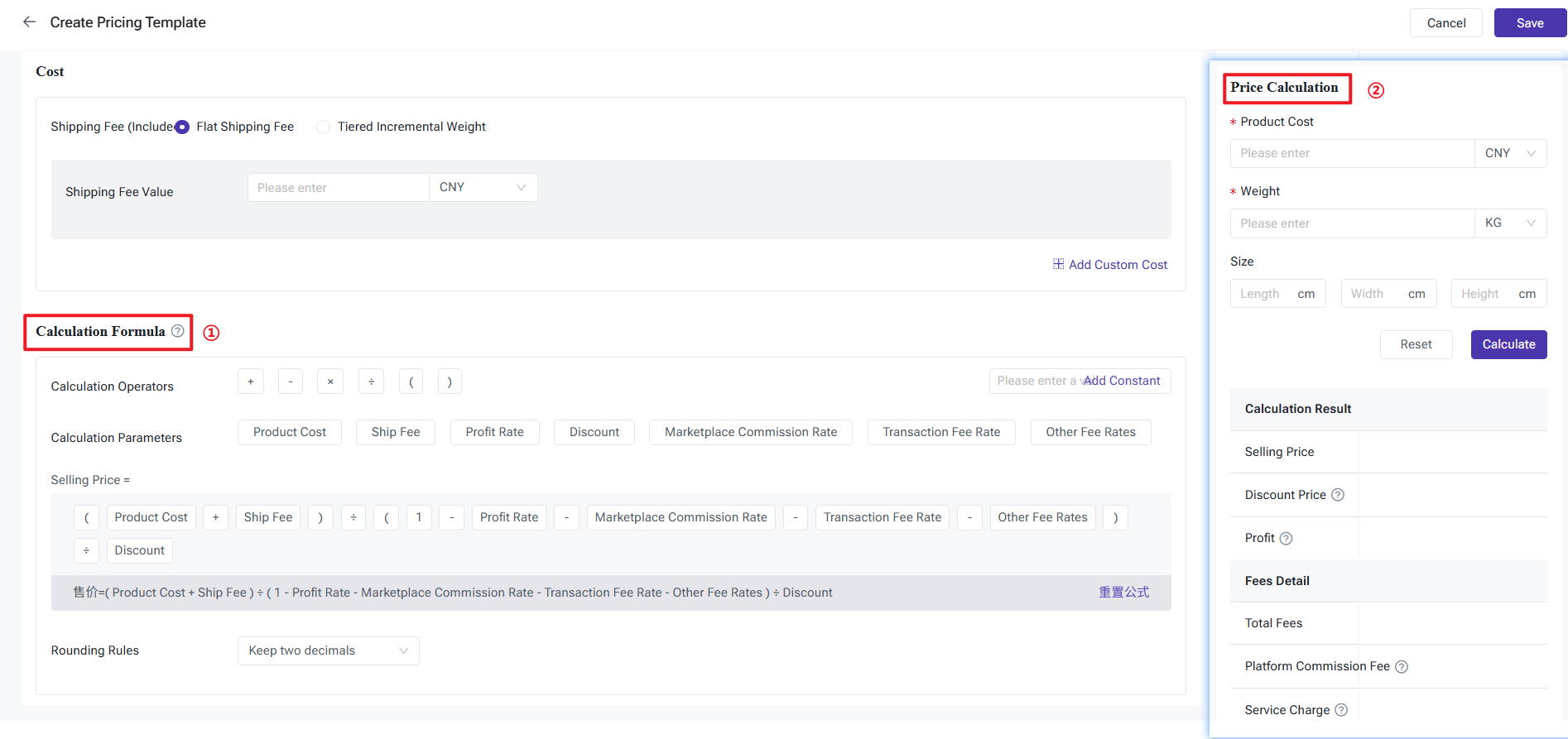Screen dimensions: 1568x739
Task: Add Marketplace Commission Rate parameter
Action: (x=750, y=432)
